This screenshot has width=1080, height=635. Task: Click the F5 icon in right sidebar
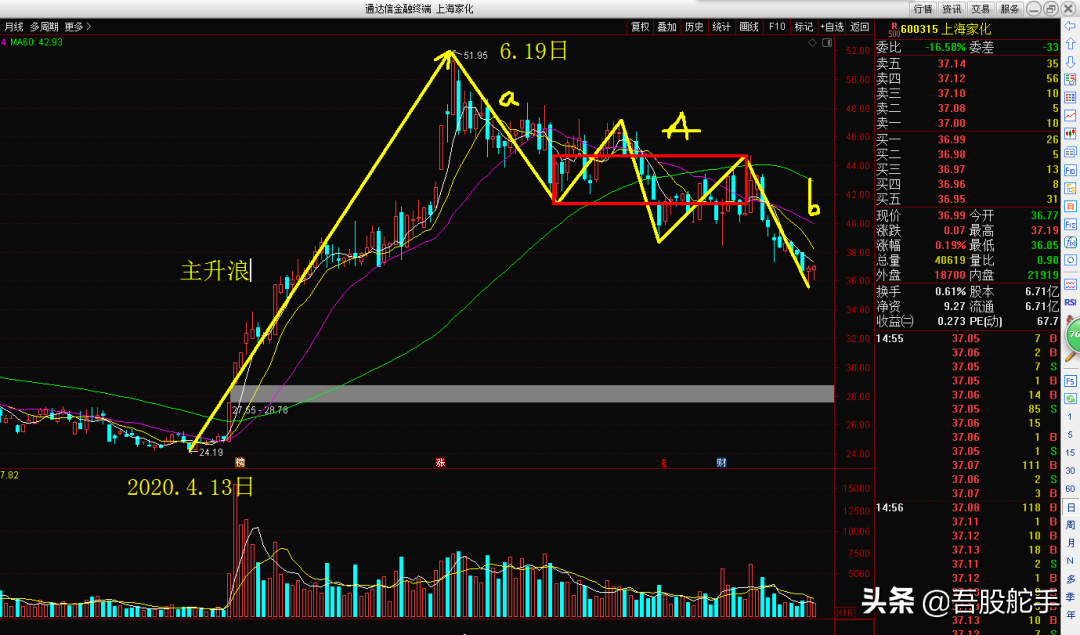[1070, 381]
